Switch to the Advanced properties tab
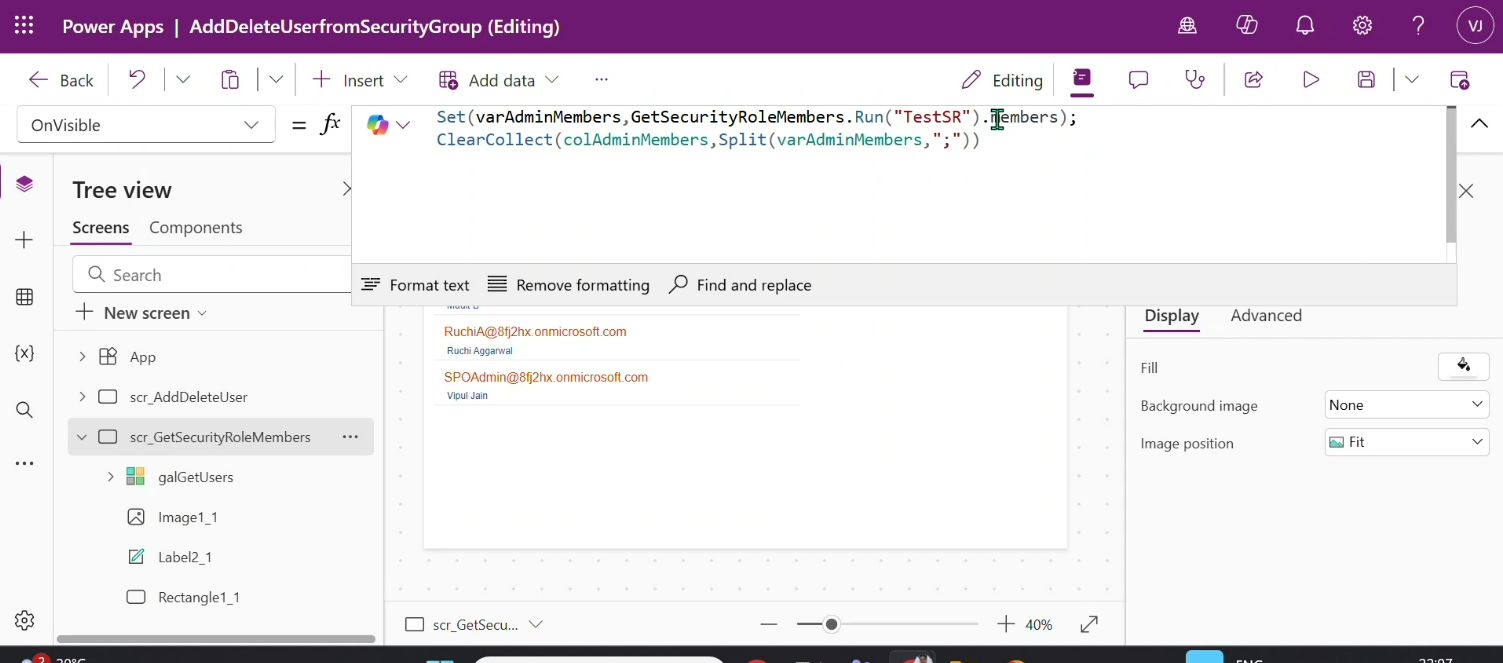Screen dimensions: 1503x663 click(1265, 316)
